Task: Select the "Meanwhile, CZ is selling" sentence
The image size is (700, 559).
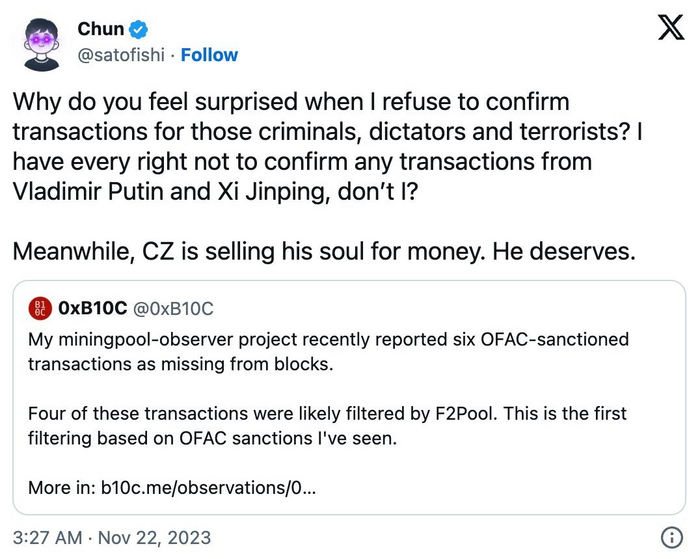Action: (x=324, y=250)
